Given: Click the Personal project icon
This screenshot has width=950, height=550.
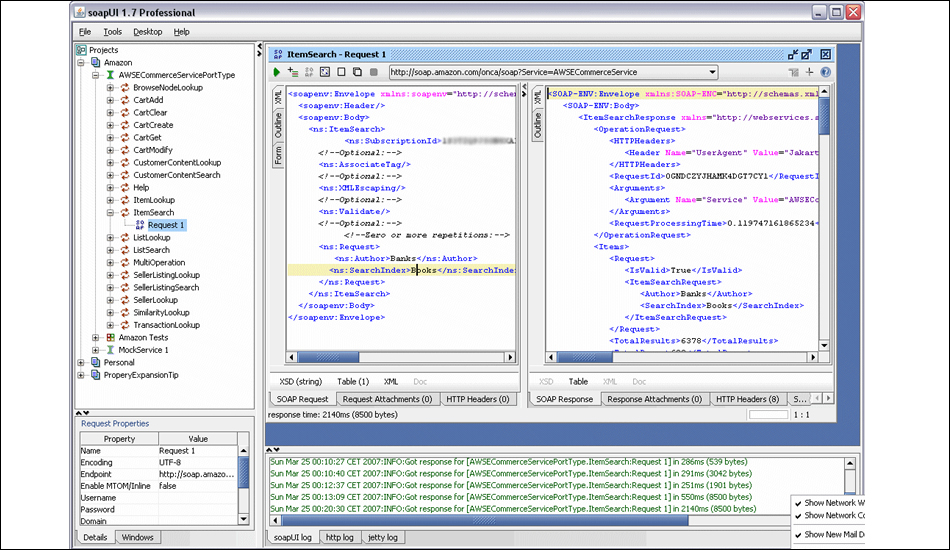Looking at the screenshot, I should (96, 362).
